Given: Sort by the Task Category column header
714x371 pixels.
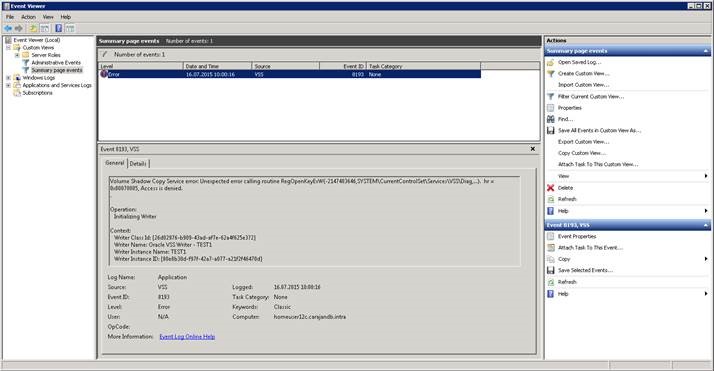Looking at the screenshot, I should [x=423, y=66].
